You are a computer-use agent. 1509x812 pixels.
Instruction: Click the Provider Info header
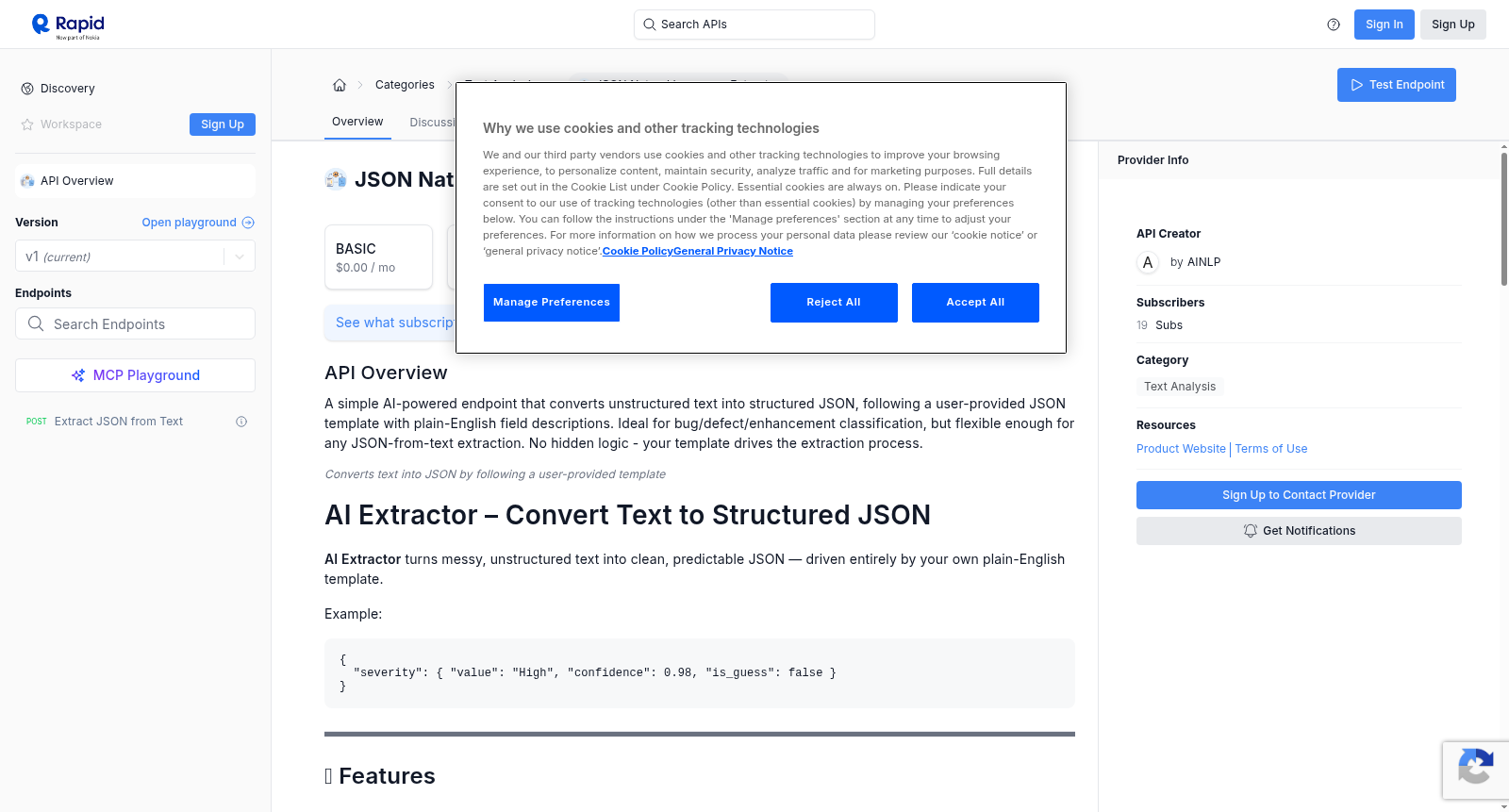[x=1152, y=160]
